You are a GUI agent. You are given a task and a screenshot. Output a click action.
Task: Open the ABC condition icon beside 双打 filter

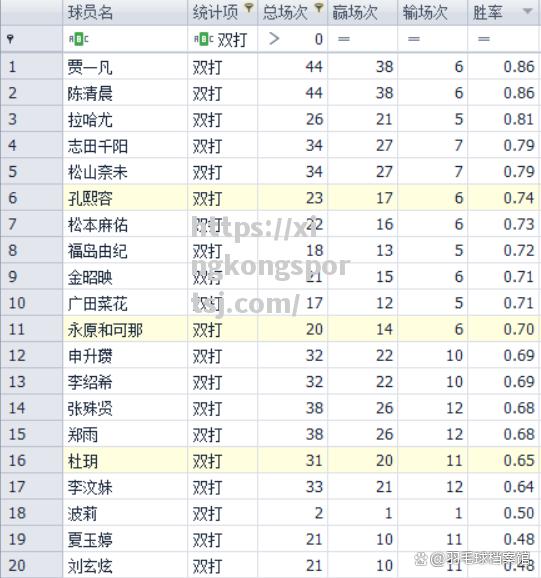tap(204, 39)
